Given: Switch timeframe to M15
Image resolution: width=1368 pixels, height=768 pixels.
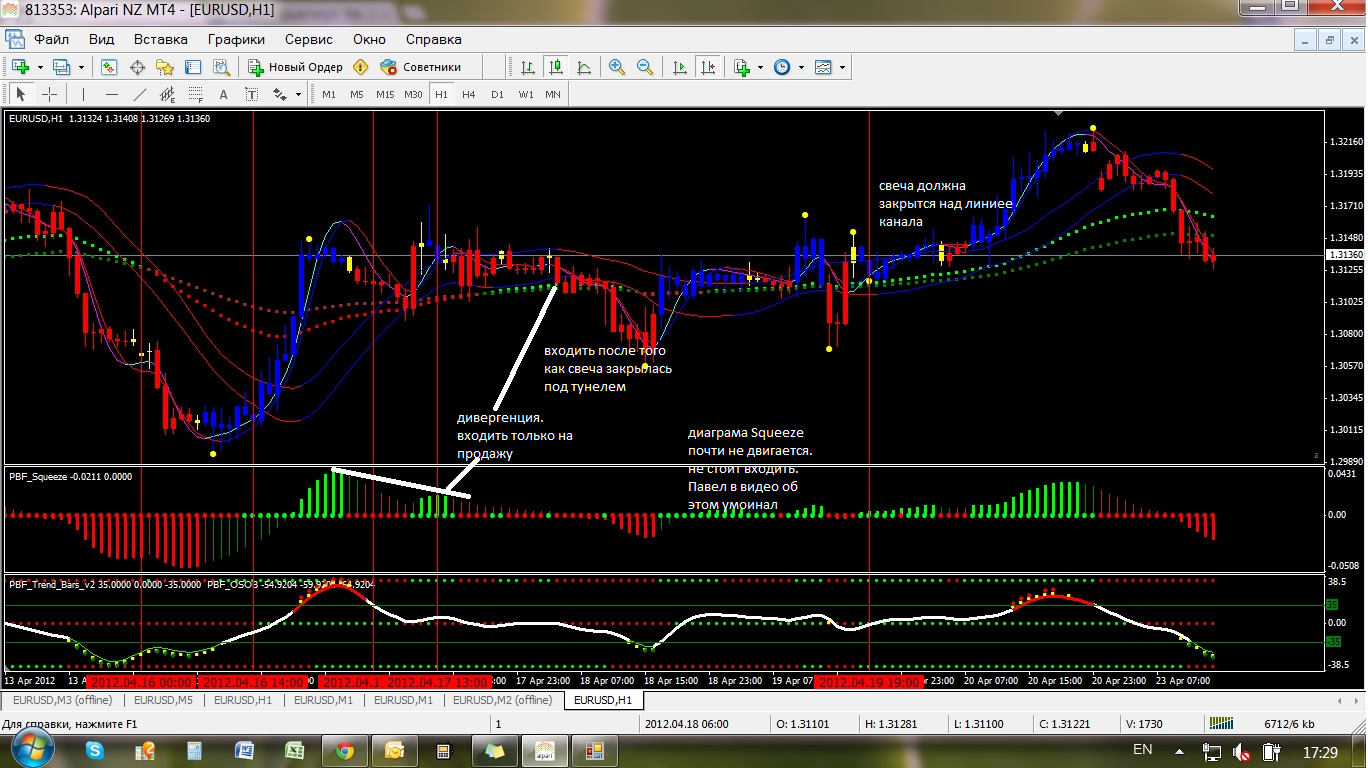Looking at the screenshot, I should [385, 94].
